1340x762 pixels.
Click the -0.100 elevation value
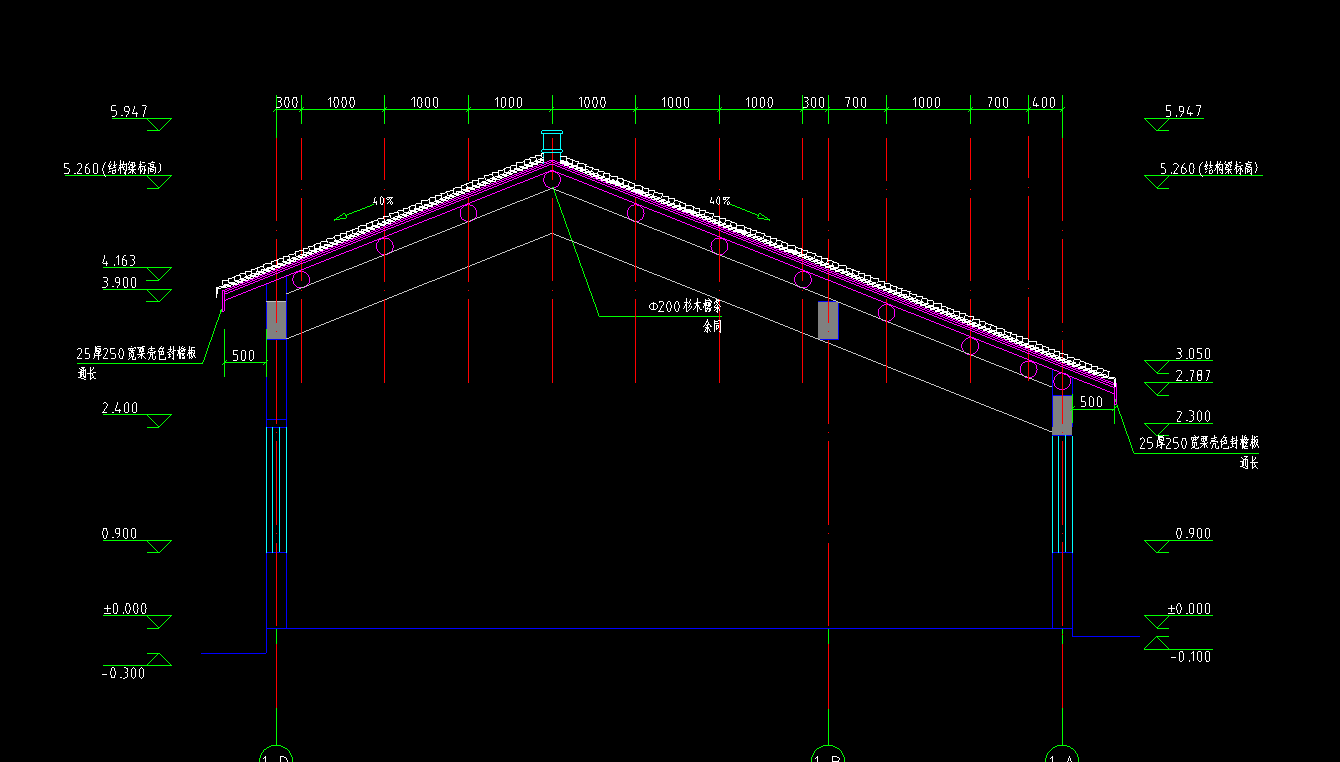(1189, 656)
